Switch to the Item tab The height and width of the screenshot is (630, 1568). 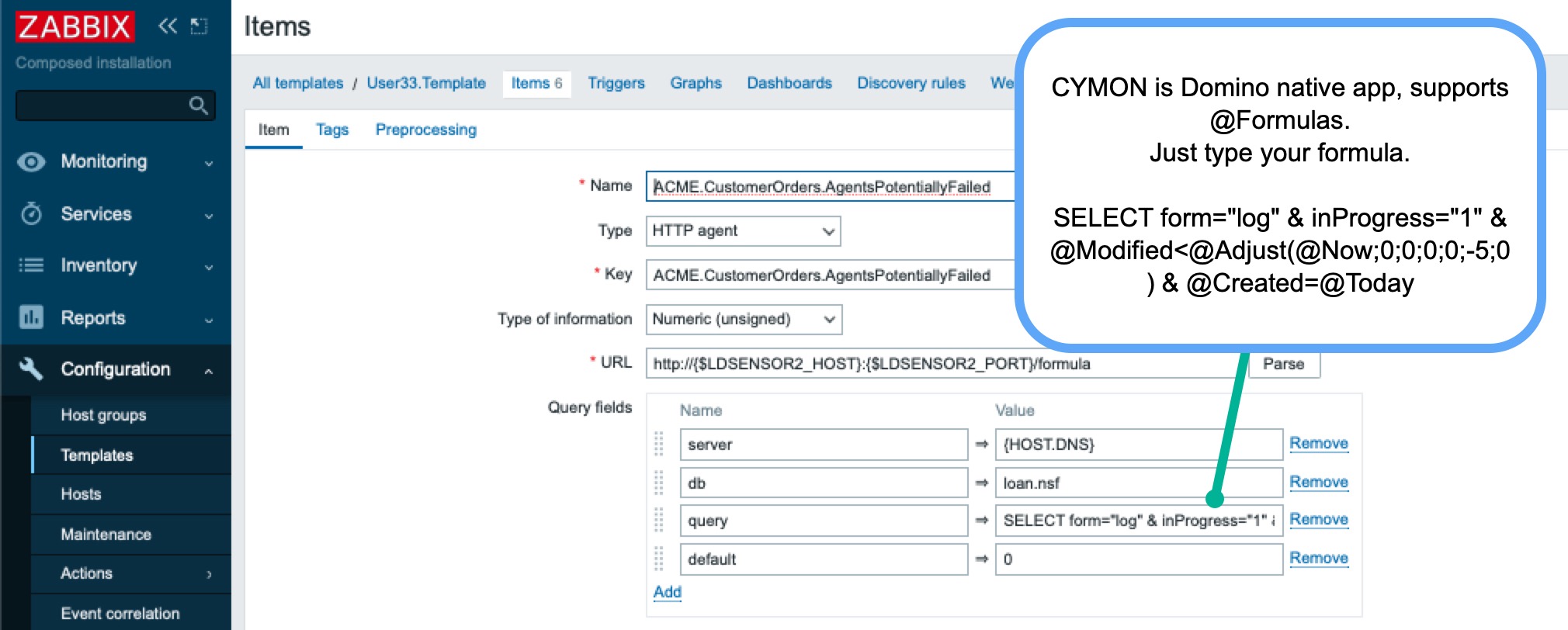click(x=273, y=130)
